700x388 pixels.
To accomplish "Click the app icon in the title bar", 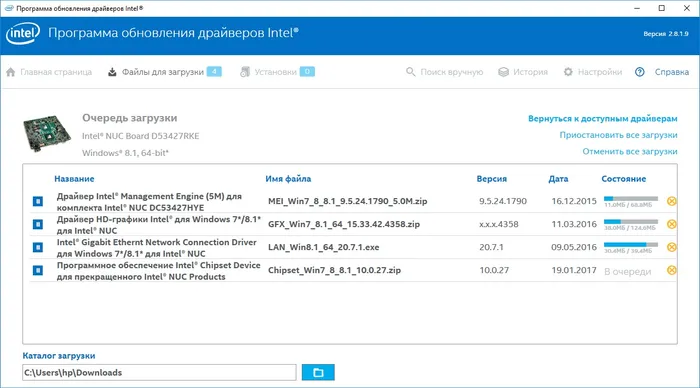I will pos(8,8).
